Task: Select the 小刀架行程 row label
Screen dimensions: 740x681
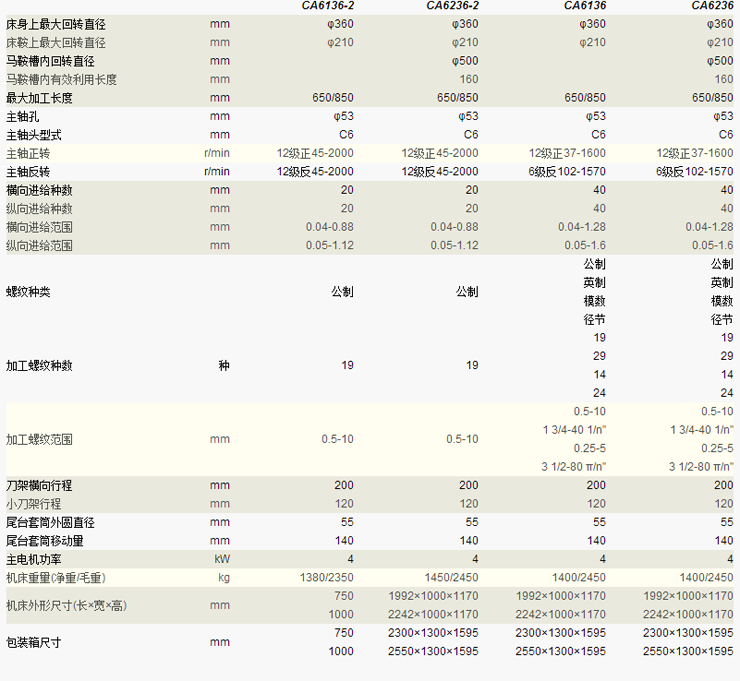Action: pos(34,504)
